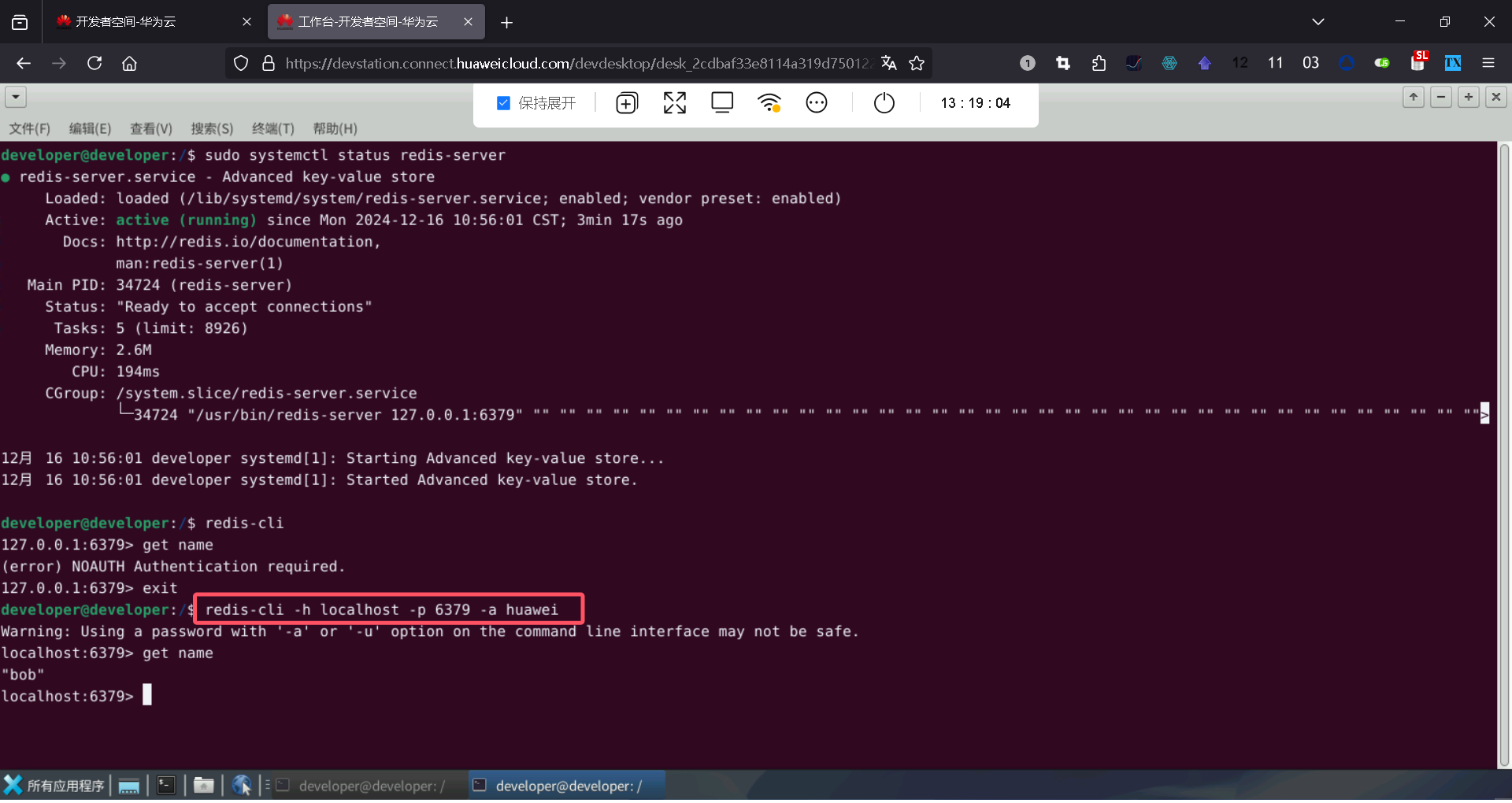Expand the list all tabs dropdown

pyautogui.click(x=1318, y=22)
